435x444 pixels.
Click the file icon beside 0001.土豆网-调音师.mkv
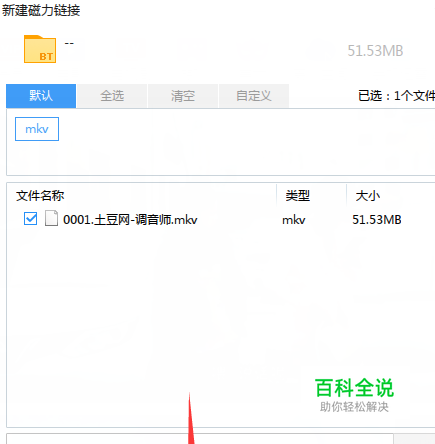pos(51,218)
